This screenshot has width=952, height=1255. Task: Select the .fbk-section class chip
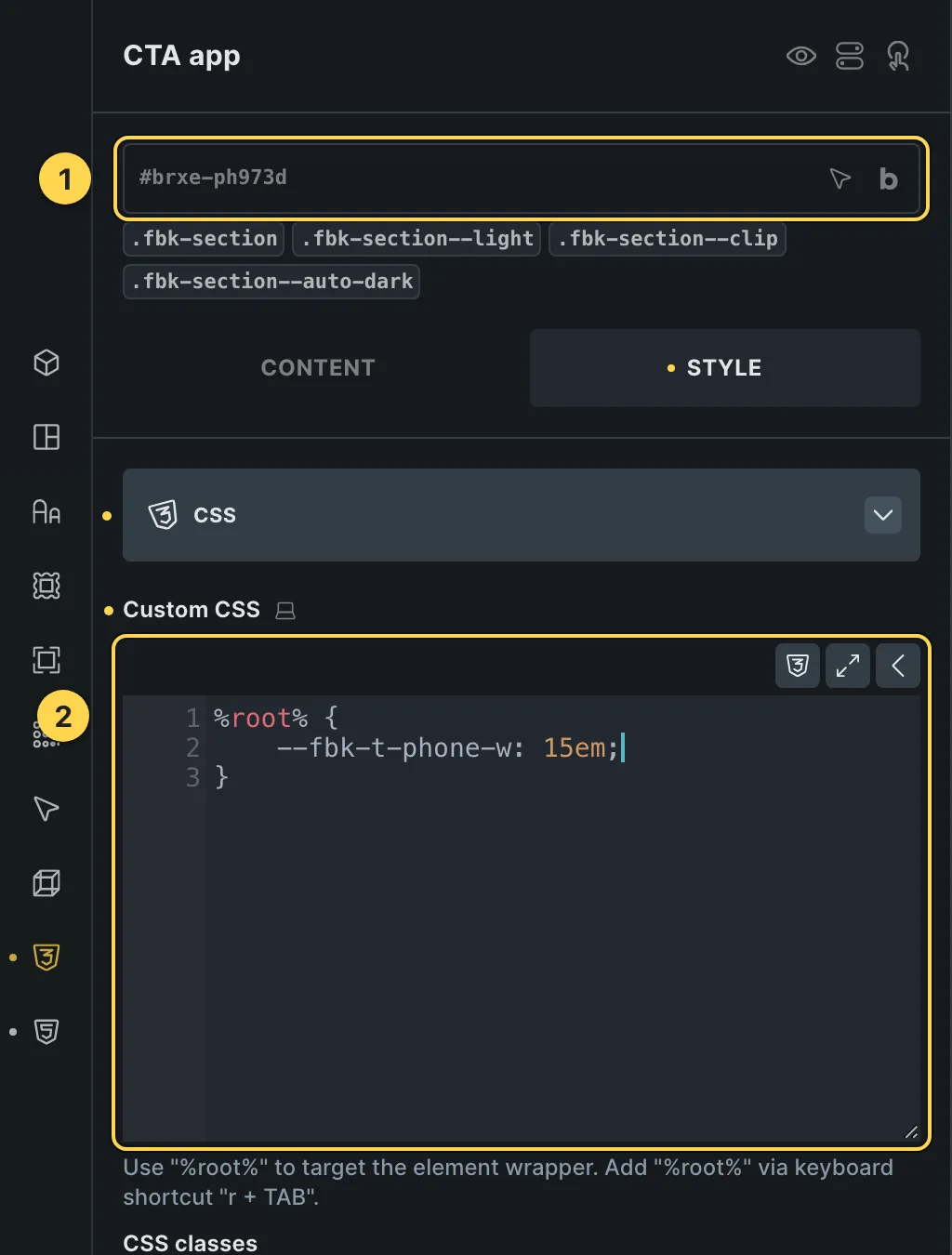point(204,239)
